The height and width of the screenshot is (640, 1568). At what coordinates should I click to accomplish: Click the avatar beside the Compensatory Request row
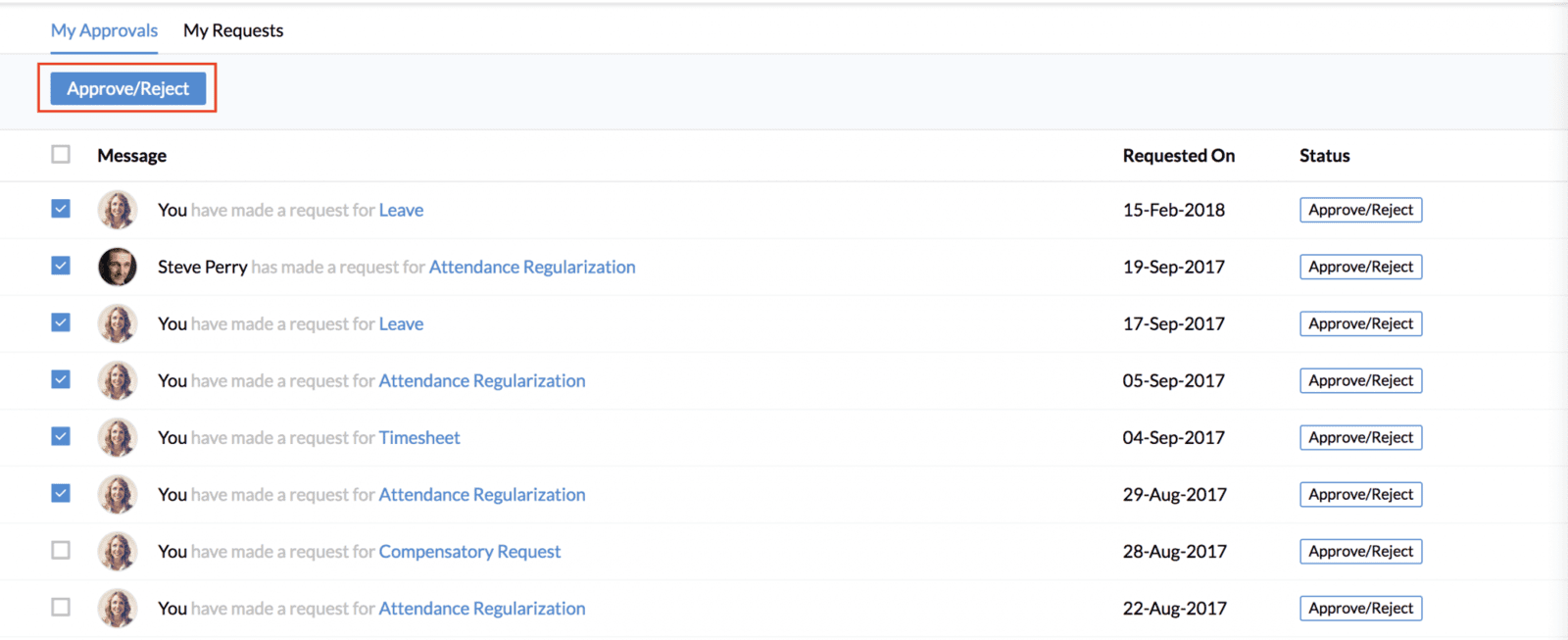118,551
